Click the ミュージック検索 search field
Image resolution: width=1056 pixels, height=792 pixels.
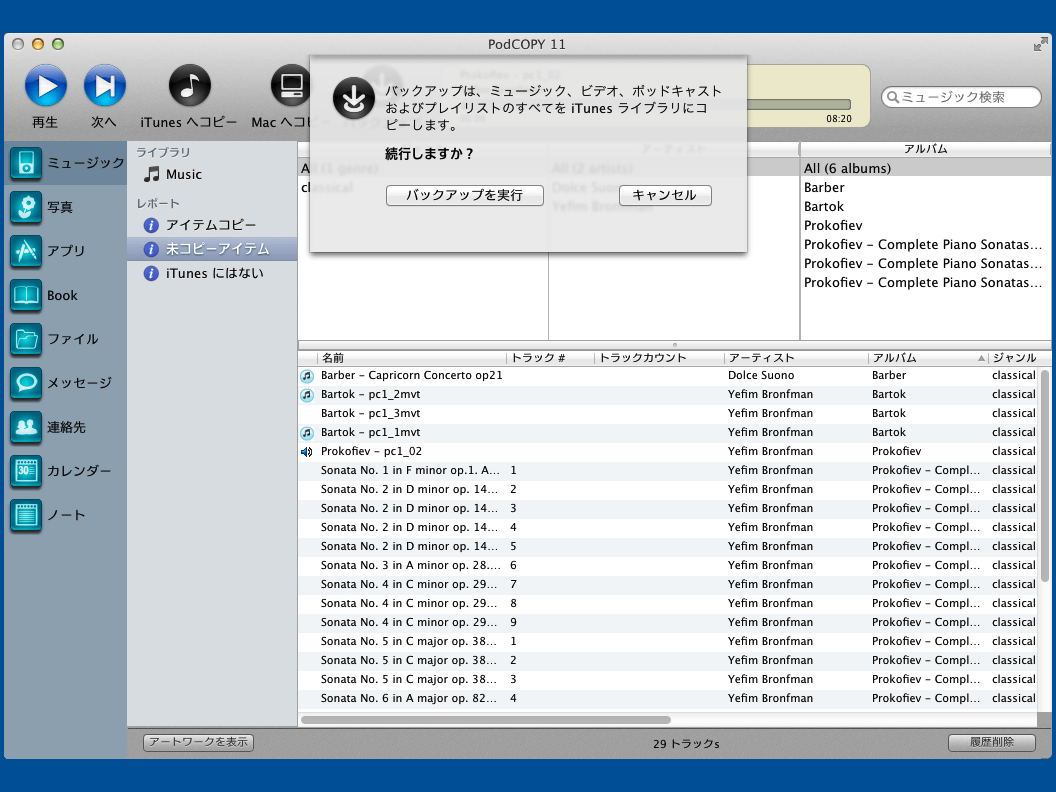click(x=962, y=97)
